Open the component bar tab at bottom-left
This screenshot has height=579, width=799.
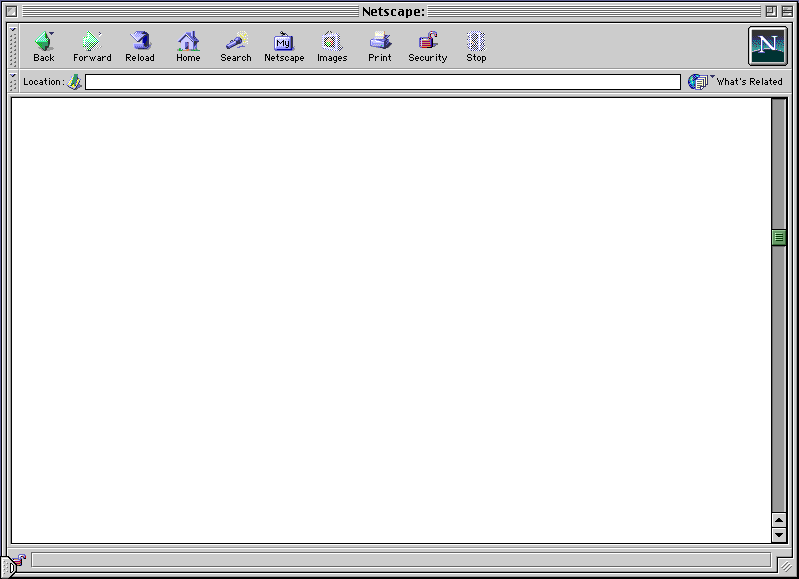click(7, 566)
